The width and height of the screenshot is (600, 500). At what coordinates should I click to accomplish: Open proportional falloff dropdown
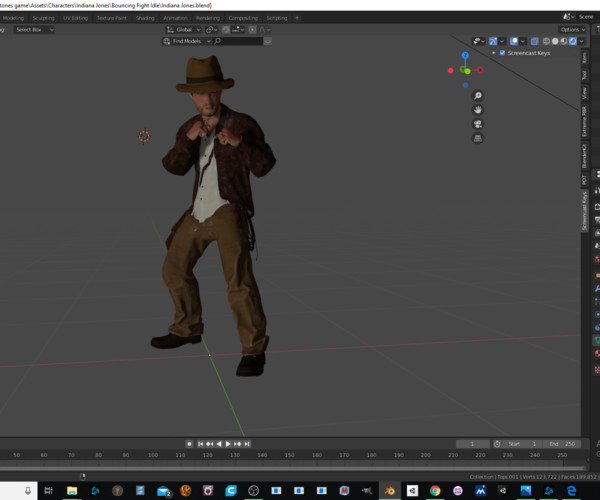[264, 29]
